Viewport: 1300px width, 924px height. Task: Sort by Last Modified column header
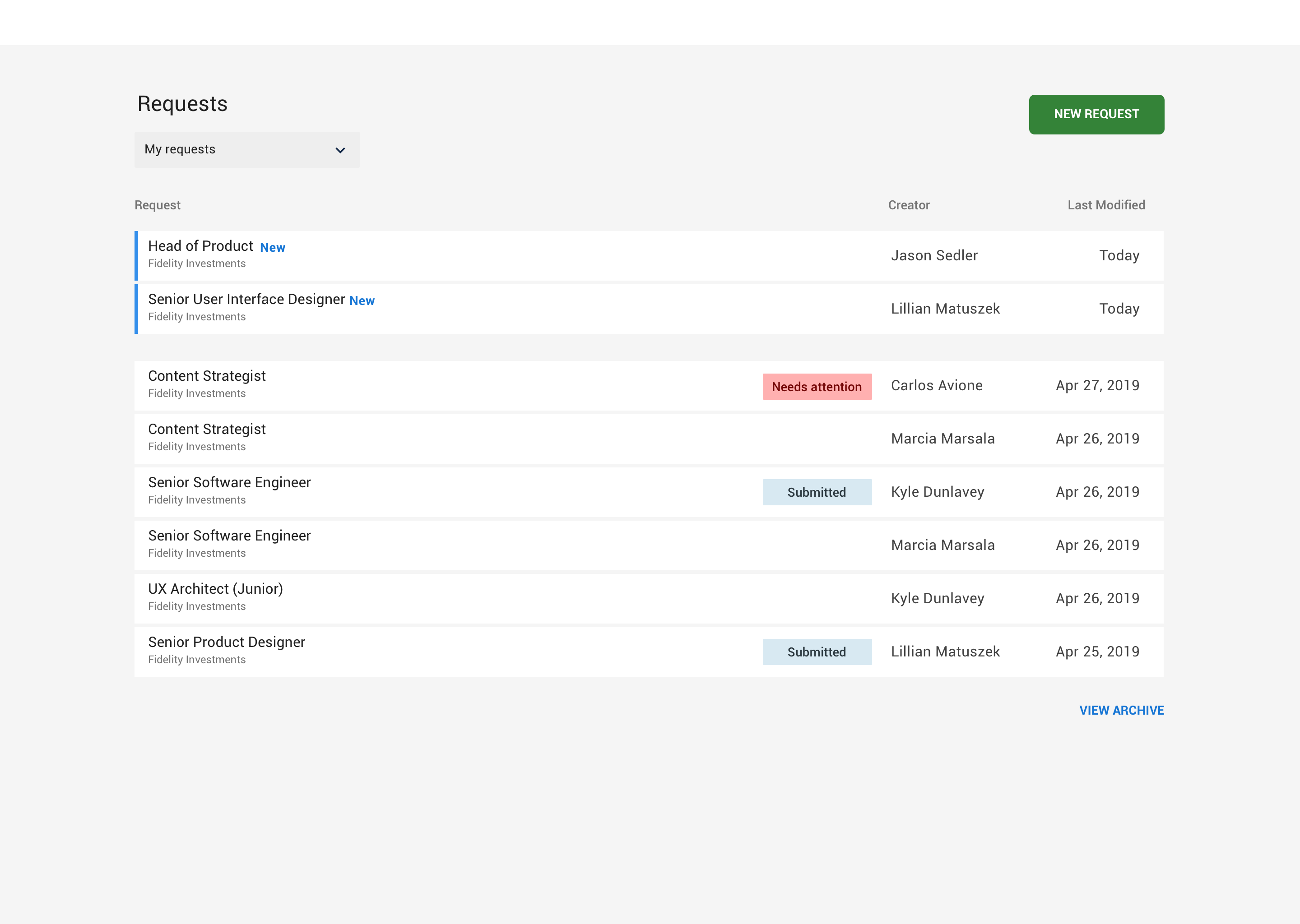tap(1105, 205)
